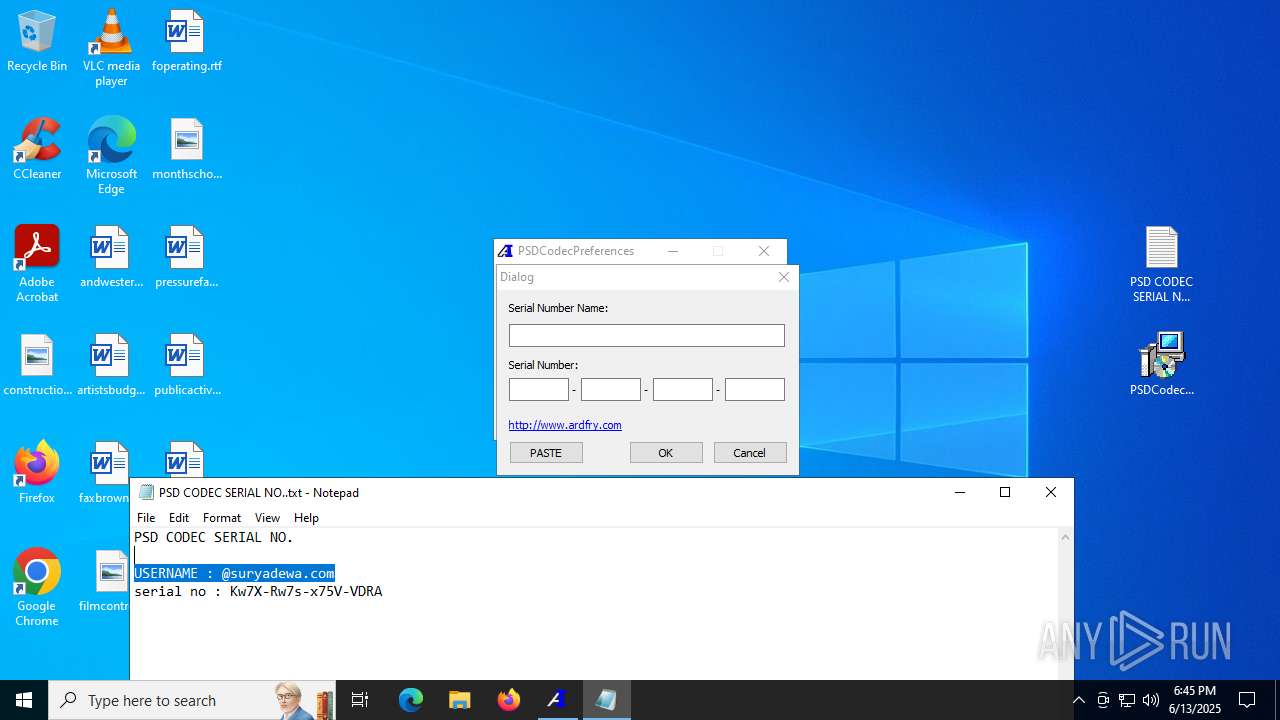Select the filmcontr... file icon on desktop
Image resolution: width=1280 pixels, height=720 pixels.
pos(108,582)
